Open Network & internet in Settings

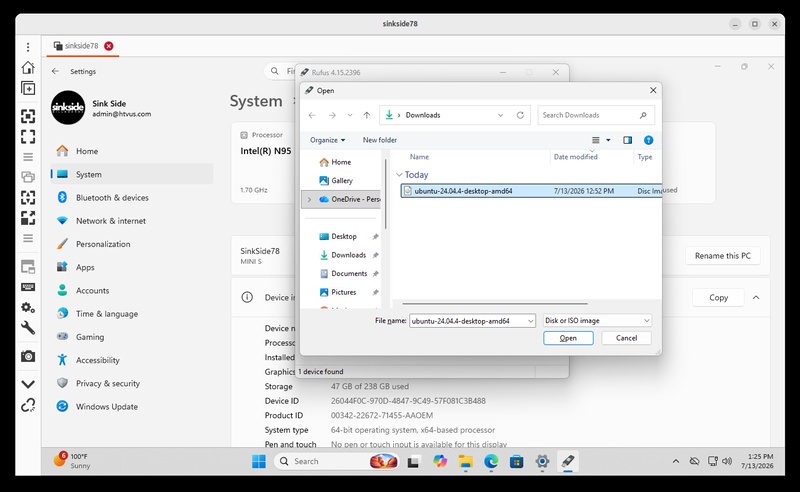click(132, 220)
